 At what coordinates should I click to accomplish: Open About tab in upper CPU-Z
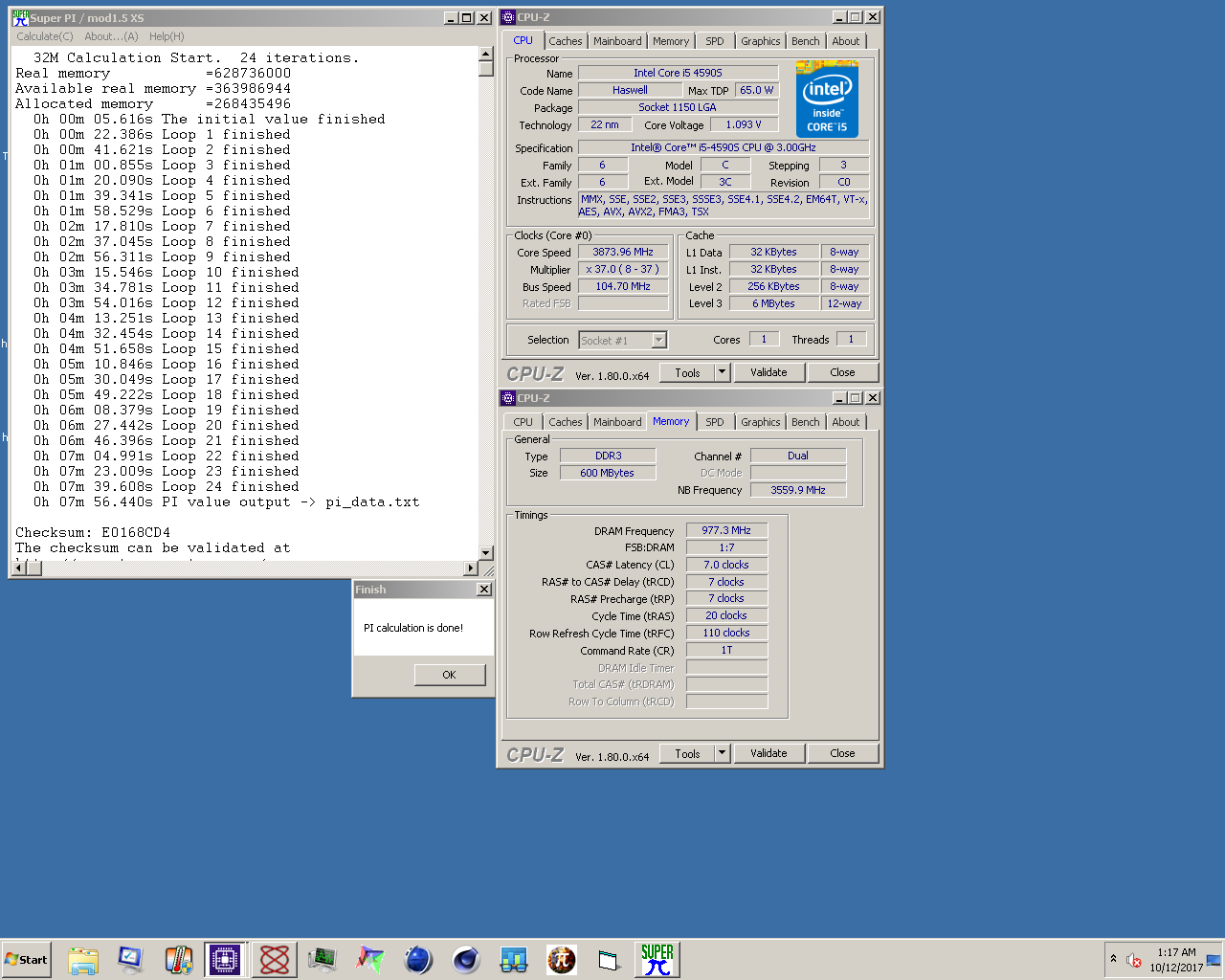846,41
